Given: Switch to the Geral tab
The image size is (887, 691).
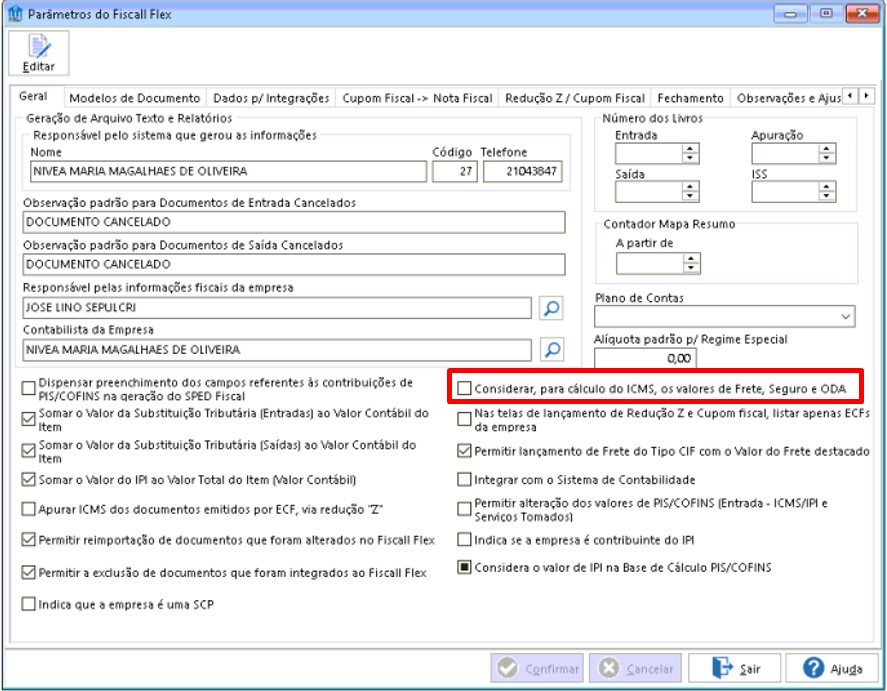Looking at the screenshot, I should 33,96.
